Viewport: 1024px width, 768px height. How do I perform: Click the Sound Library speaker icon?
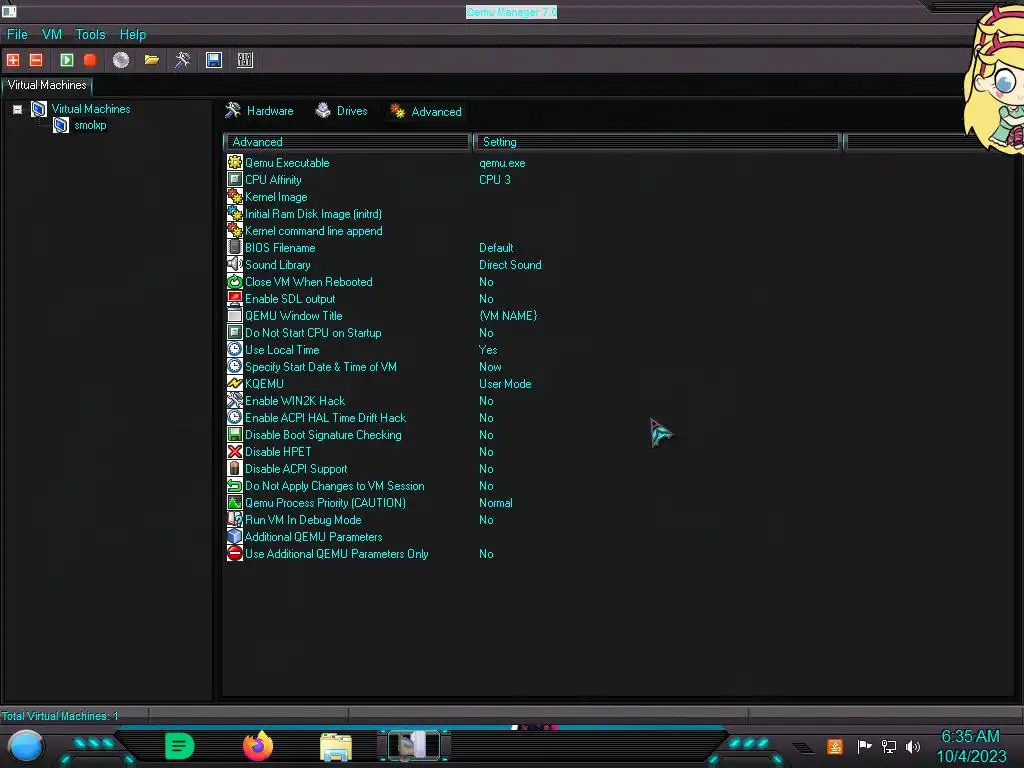coord(234,264)
